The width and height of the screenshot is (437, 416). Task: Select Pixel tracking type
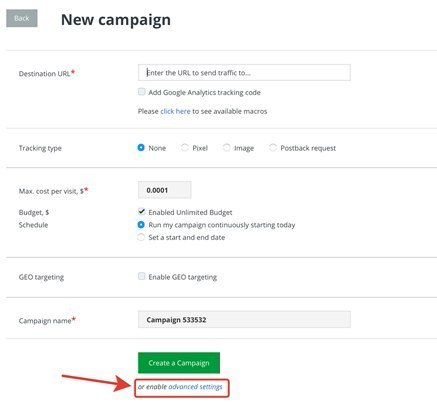185,147
